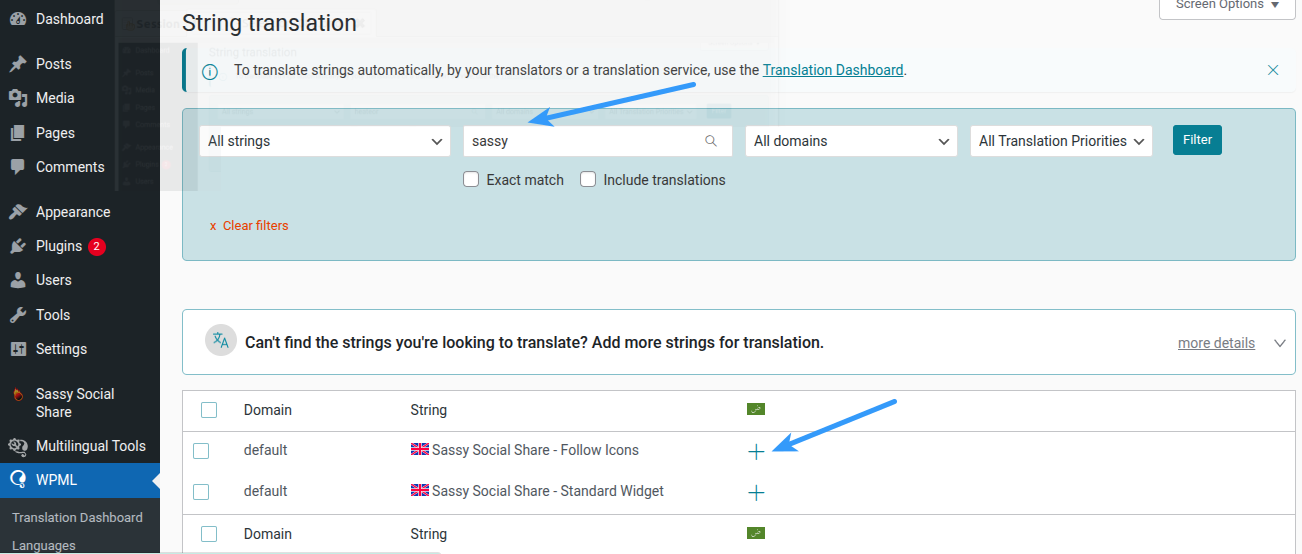Click the Comments bubble icon
The image size is (1302, 554).
[17, 167]
